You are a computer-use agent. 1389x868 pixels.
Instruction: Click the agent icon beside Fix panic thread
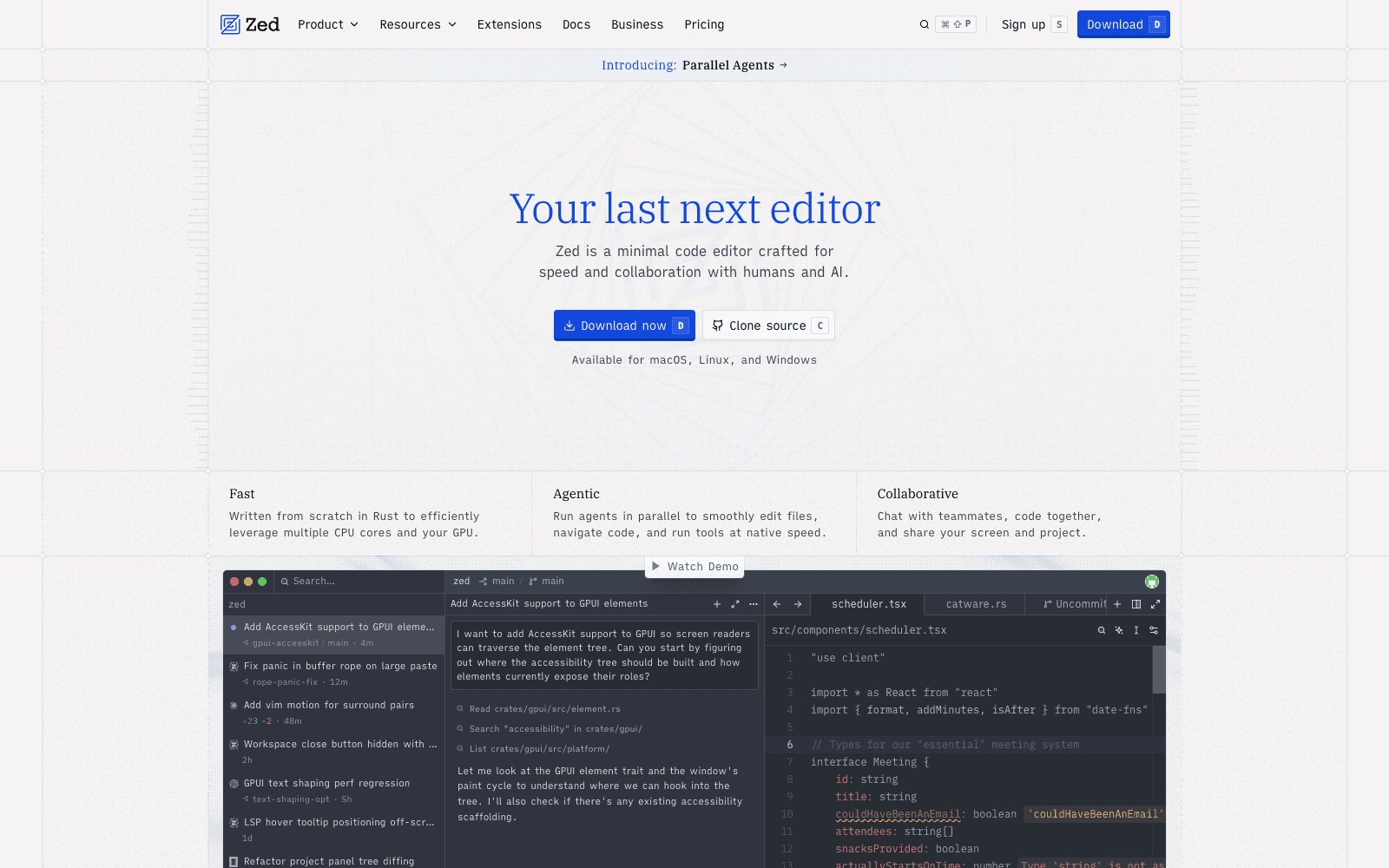point(234,667)
